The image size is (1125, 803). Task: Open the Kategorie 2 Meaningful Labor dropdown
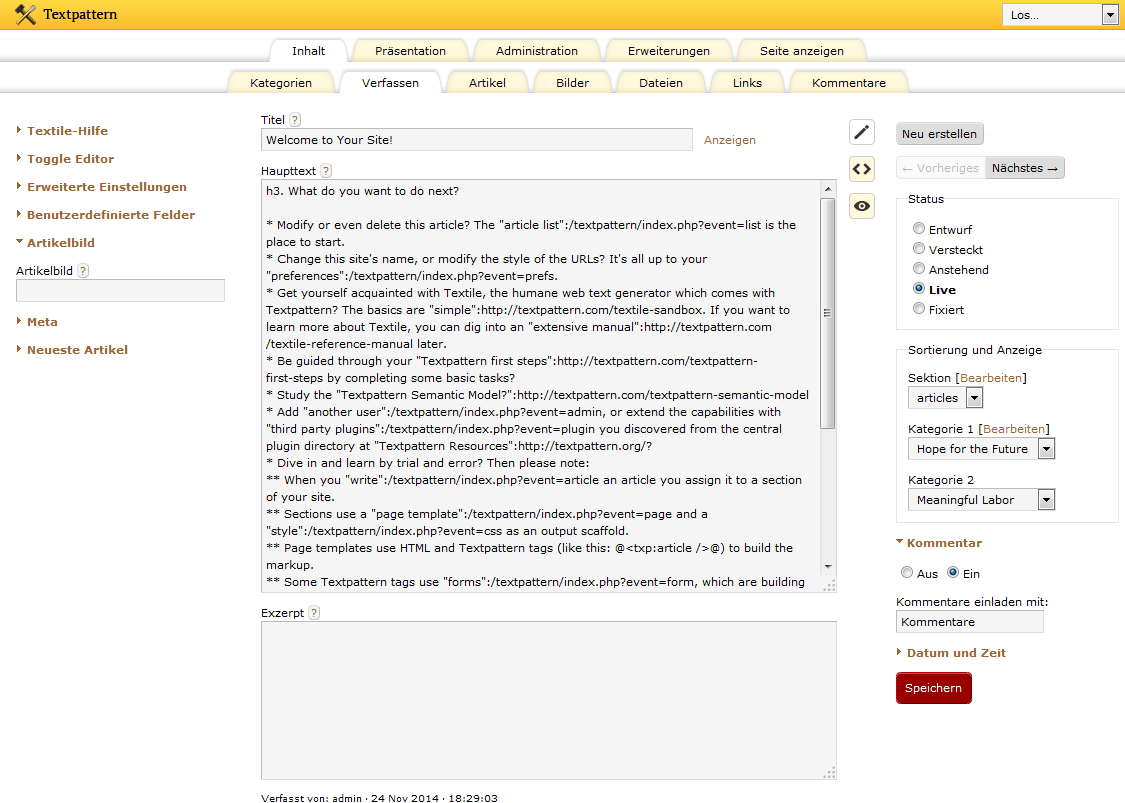[981, 499]
